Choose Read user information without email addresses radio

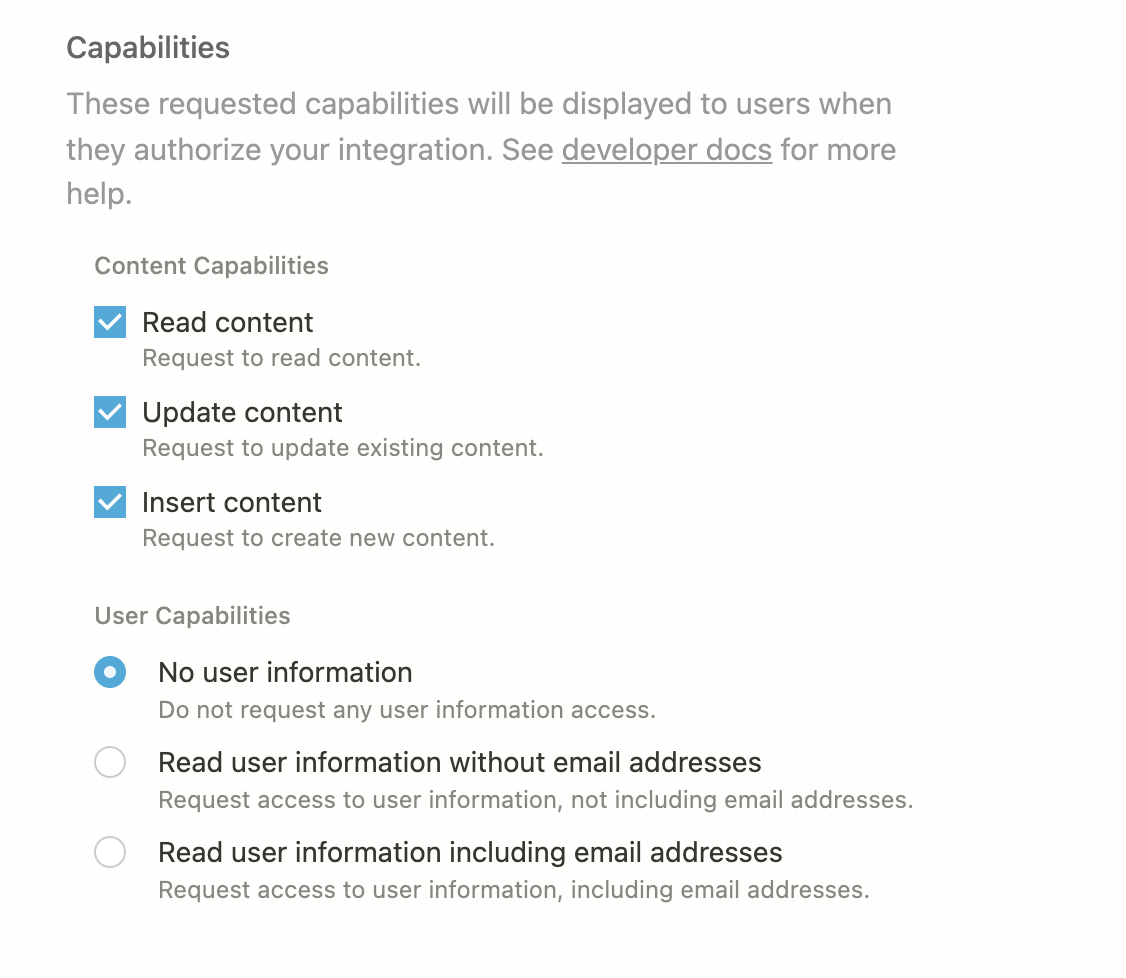tap(110, 762)
